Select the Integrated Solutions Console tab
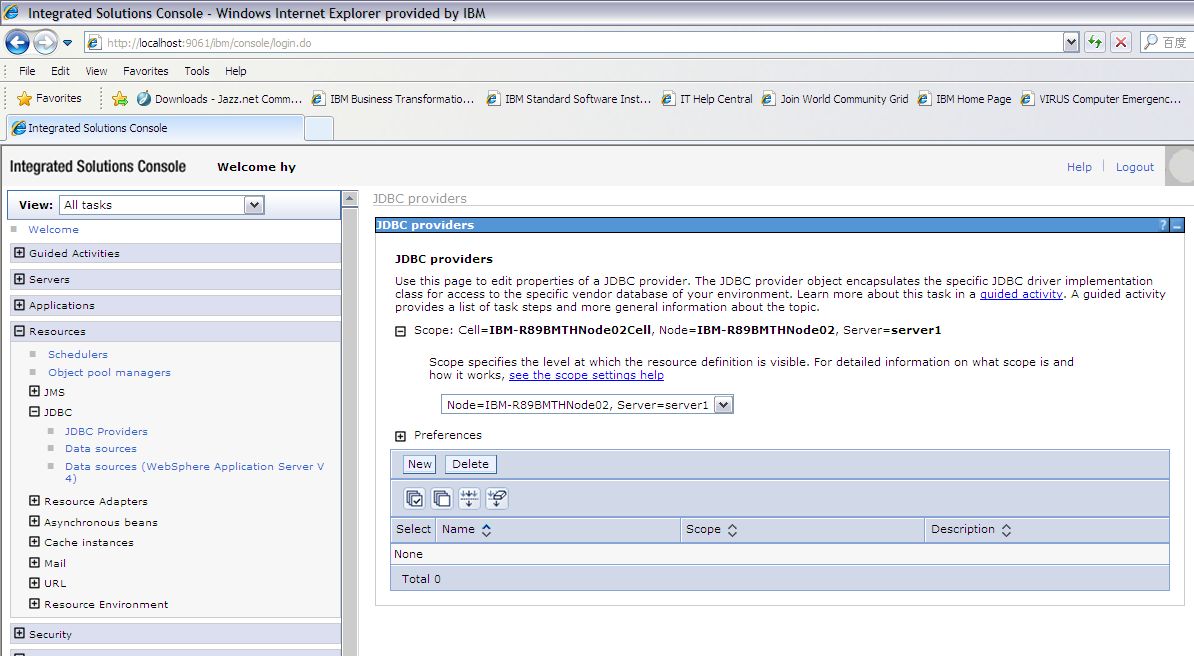Image resolution: width=1194 pixels, height=656 pixels. [x=155, y=127]
